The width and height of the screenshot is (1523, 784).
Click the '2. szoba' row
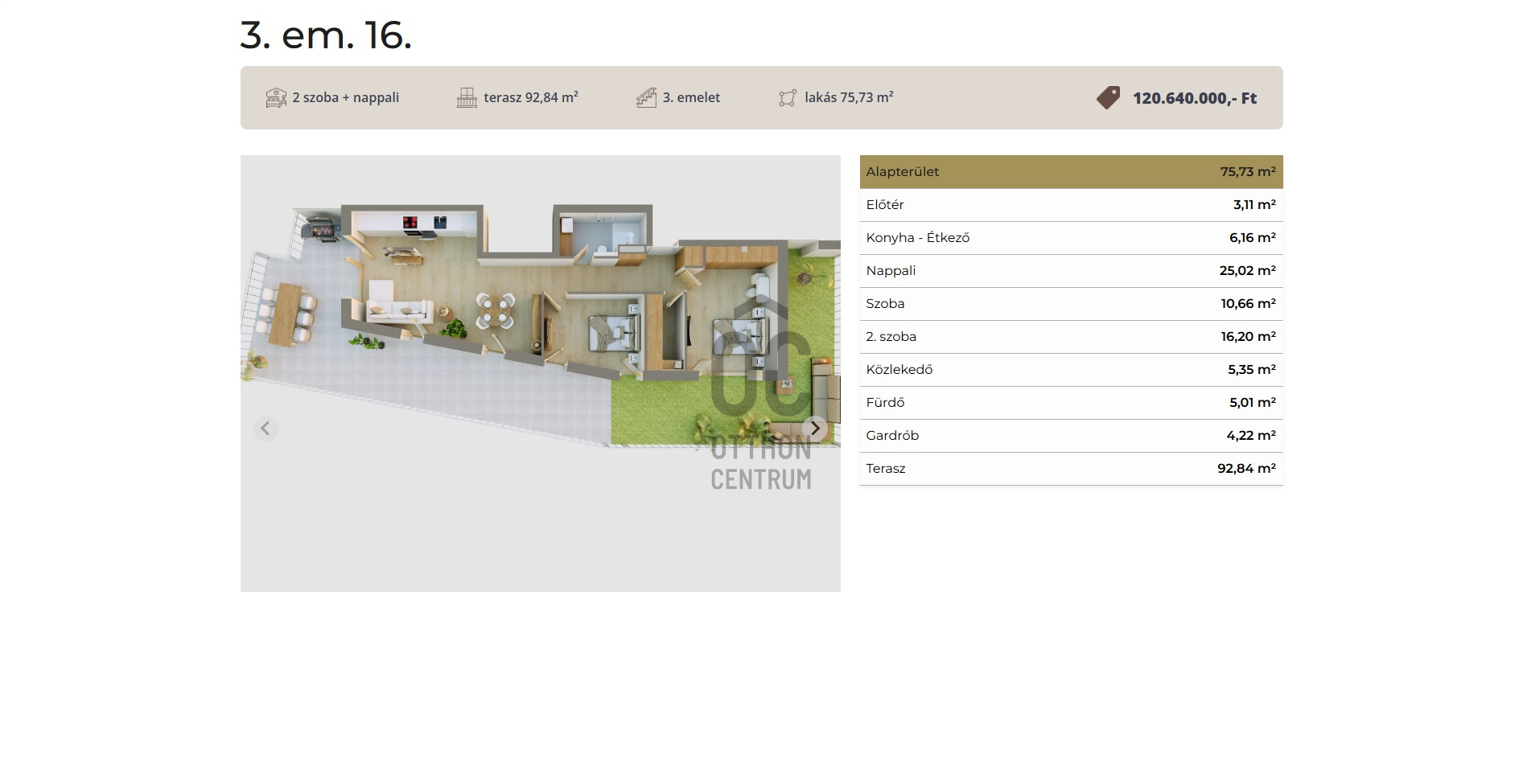[1070, 337]
